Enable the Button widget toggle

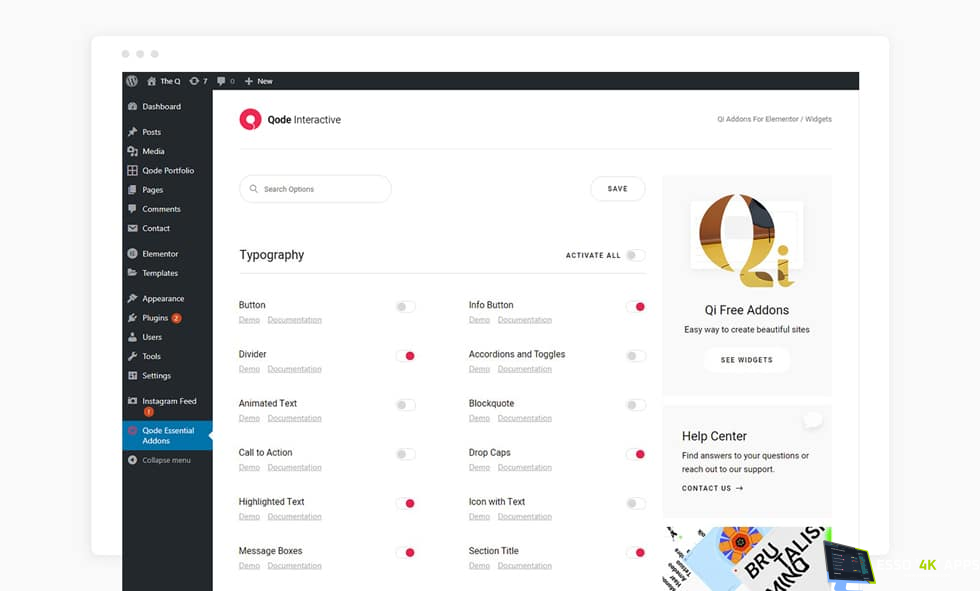[x=405, y=307]
